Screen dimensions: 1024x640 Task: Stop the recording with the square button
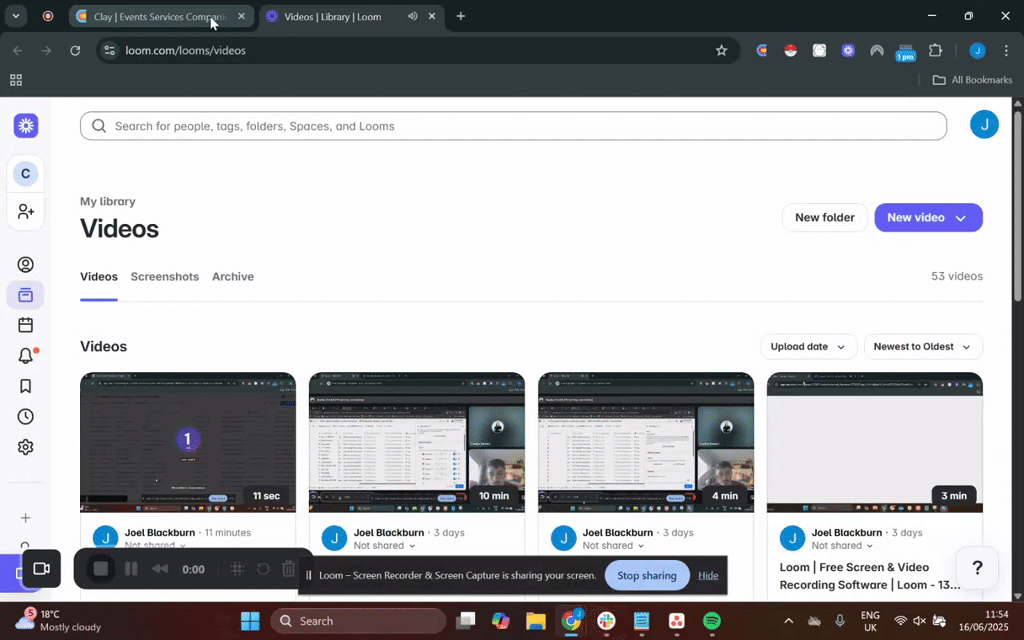[100, 569]
